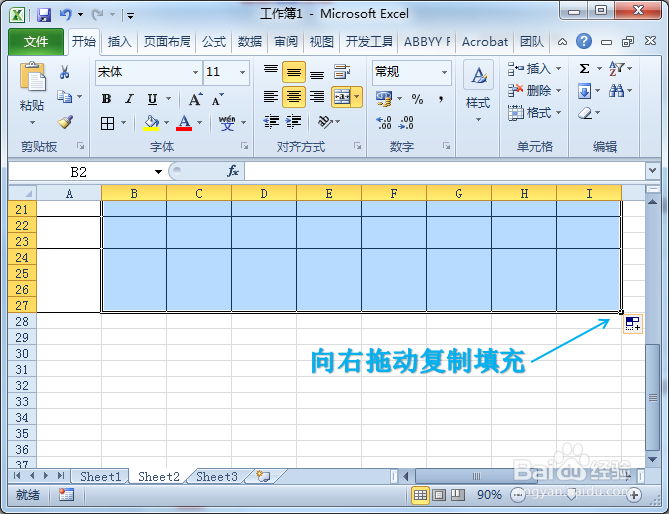Click the Sort and Filter icon
Screen dimensions: 669x514
617,68
